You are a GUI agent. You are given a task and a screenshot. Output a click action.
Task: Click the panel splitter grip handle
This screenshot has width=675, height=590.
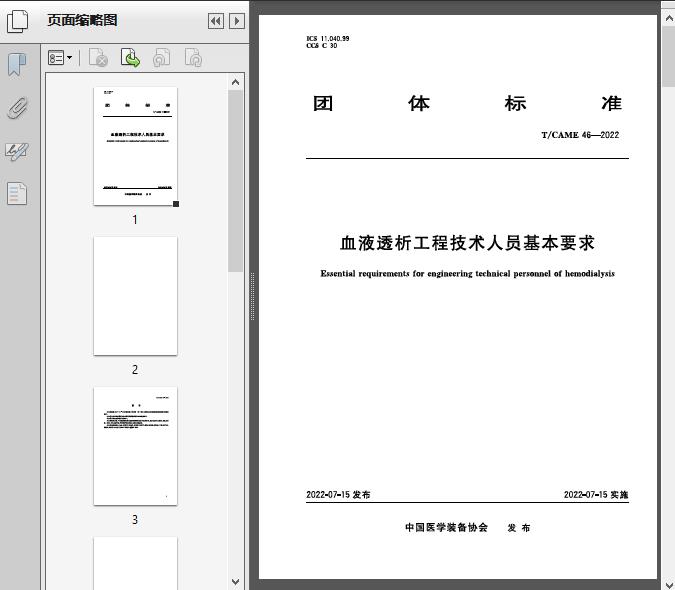coord(252,296)
